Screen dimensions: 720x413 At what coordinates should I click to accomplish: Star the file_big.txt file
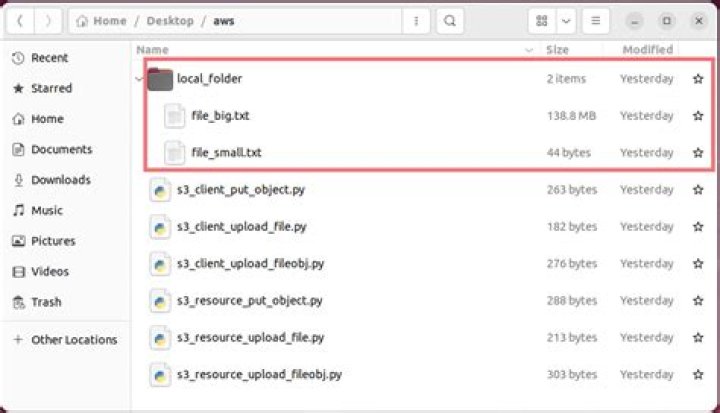coord(698,116)
